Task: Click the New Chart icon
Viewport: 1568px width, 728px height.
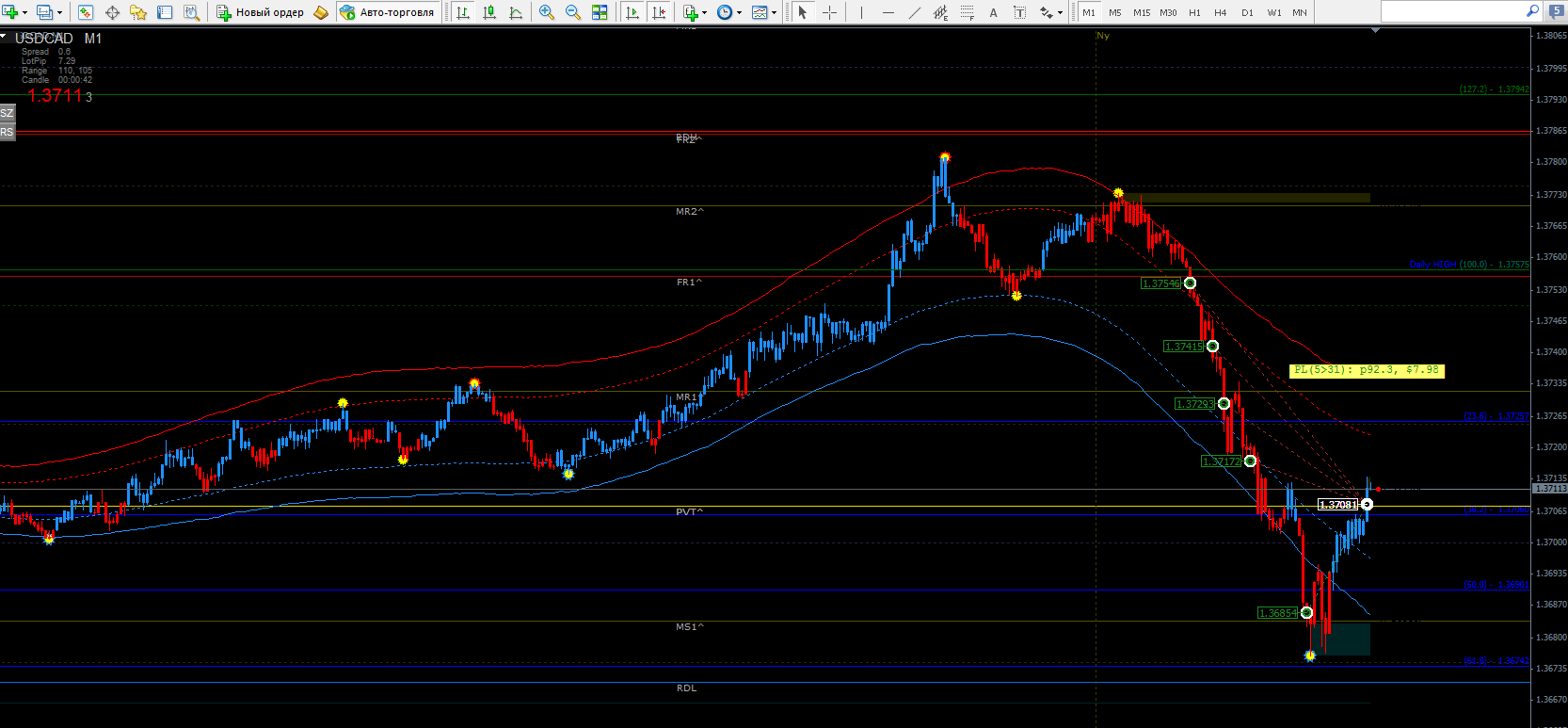Action: (x=11, y=12)
